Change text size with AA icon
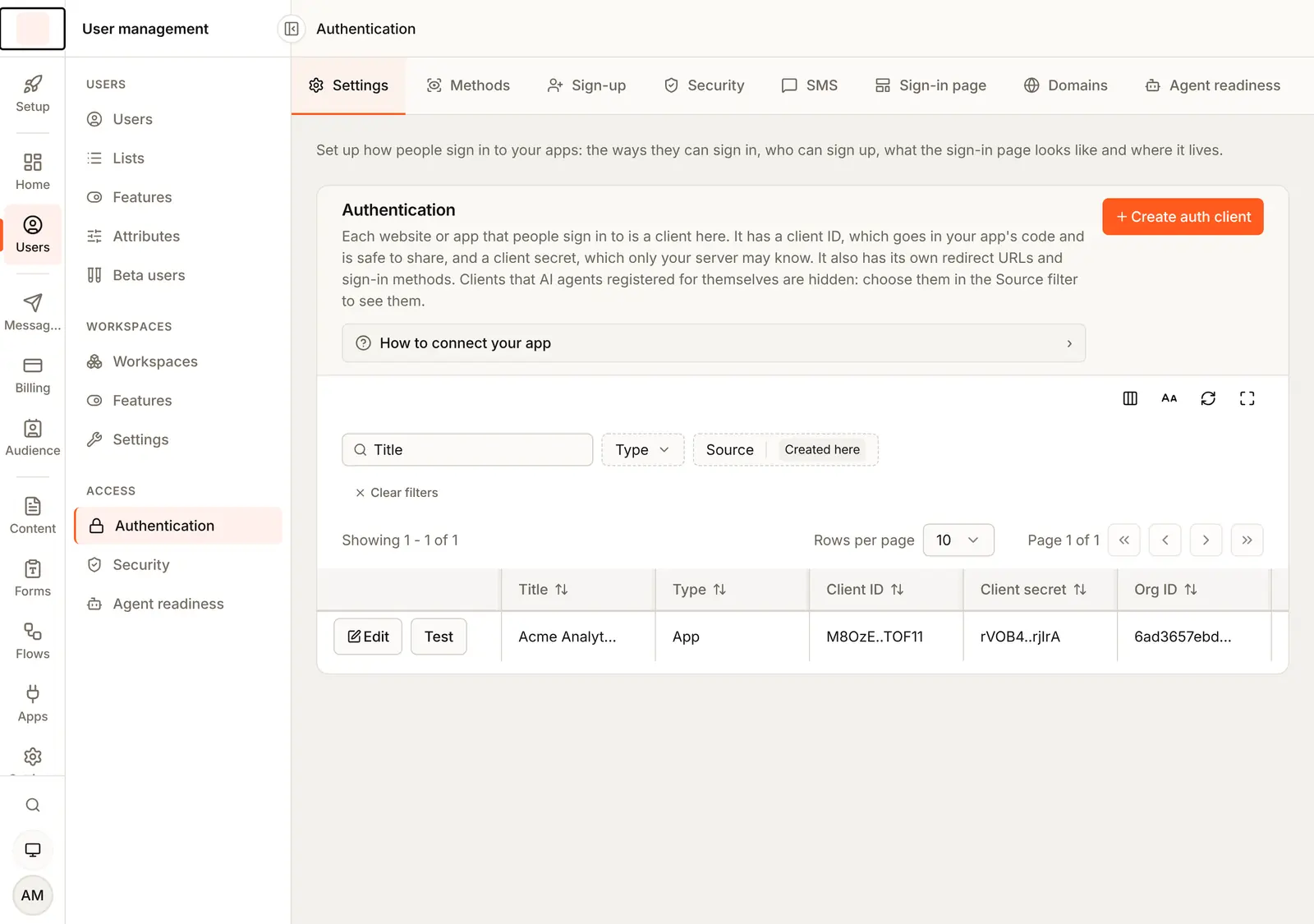This screenshot has width=1314, height=924. point(1169,398)
